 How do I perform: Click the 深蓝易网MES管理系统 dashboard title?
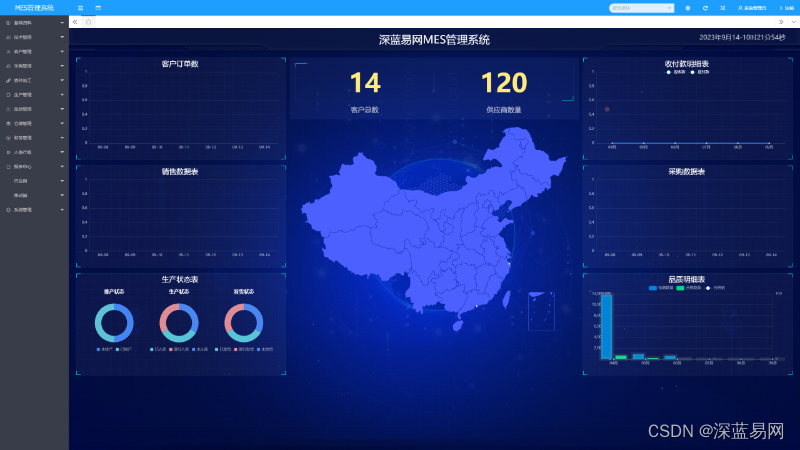(x=434, y=40)
